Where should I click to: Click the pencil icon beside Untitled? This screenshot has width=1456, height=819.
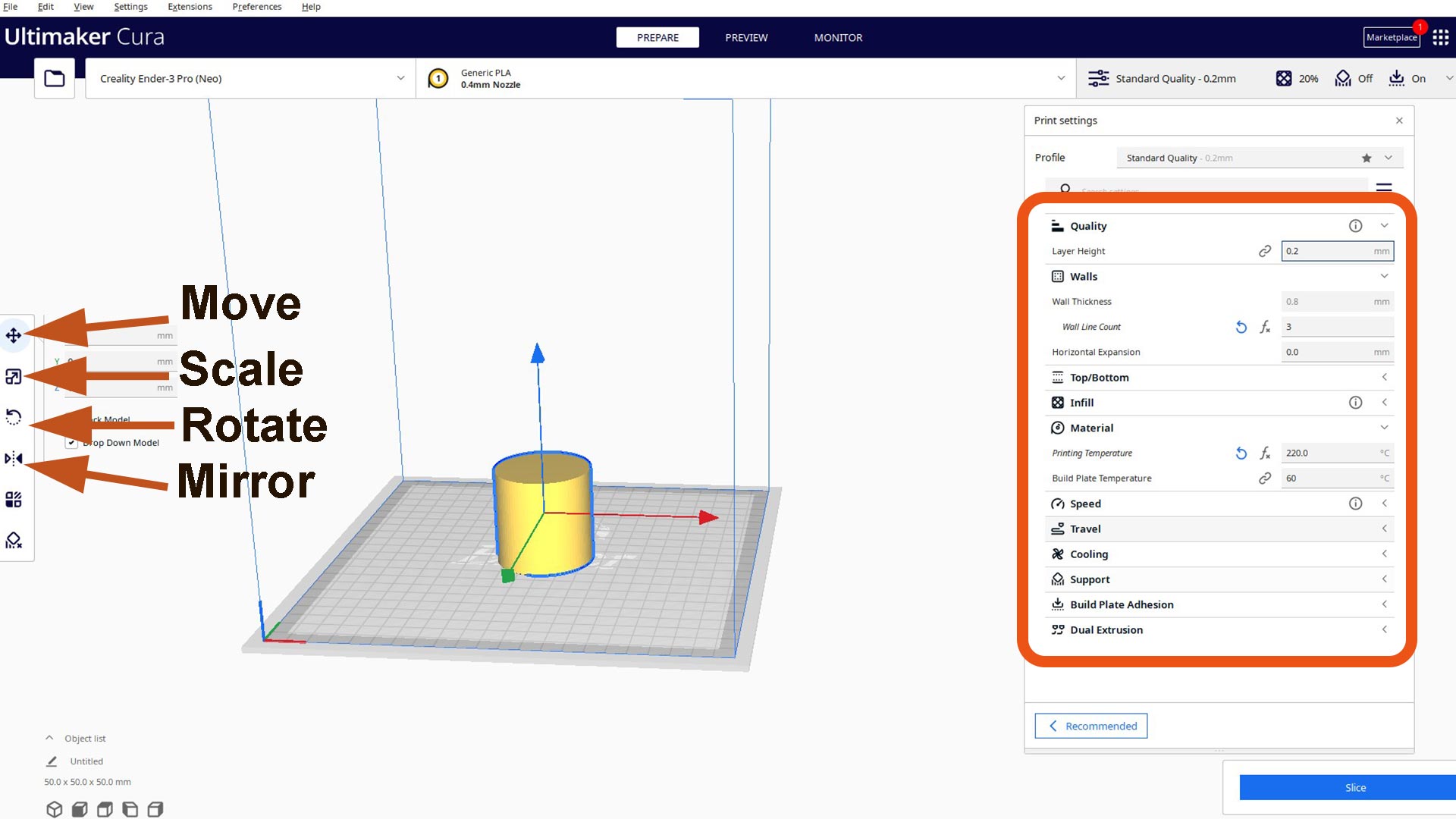(52, 761)
